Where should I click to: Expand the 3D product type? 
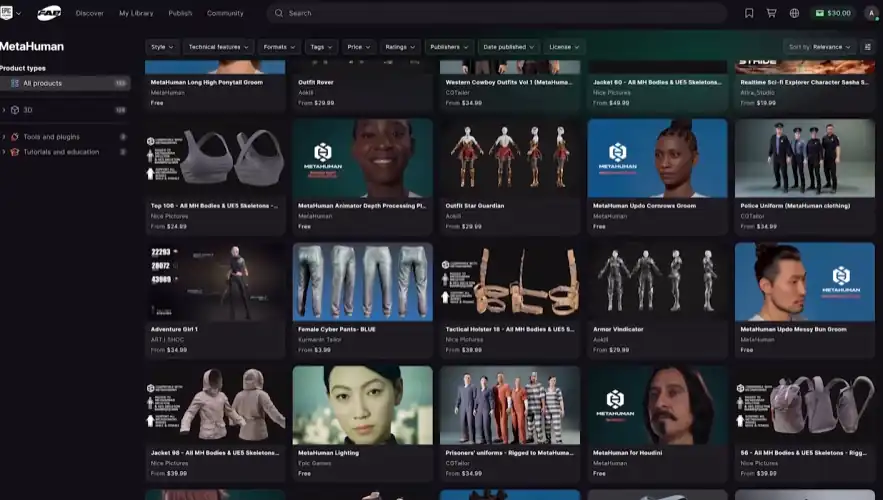(4, 110)
